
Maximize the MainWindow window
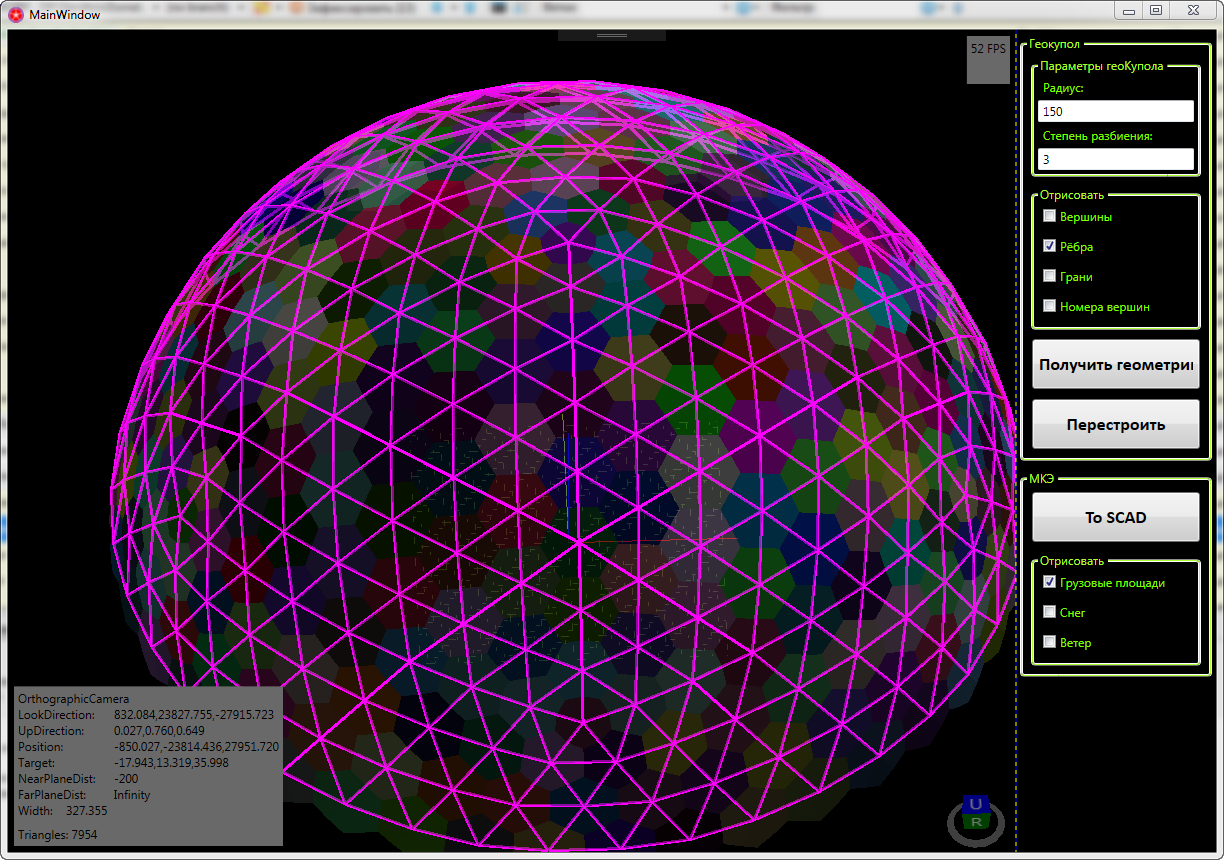[1156, 11]
